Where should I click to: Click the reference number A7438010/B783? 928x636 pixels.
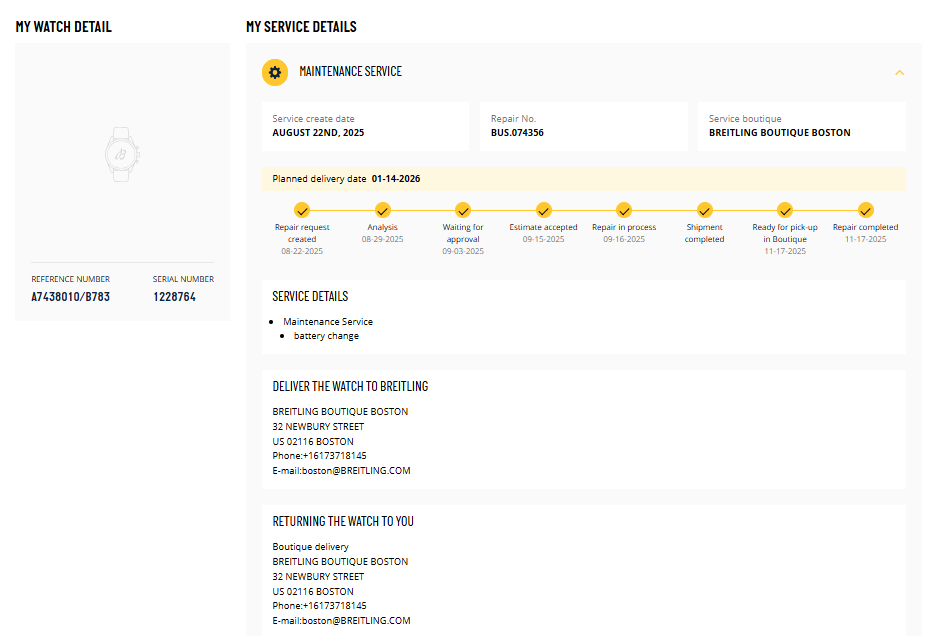pyautogui.click(x=70, y=297)
